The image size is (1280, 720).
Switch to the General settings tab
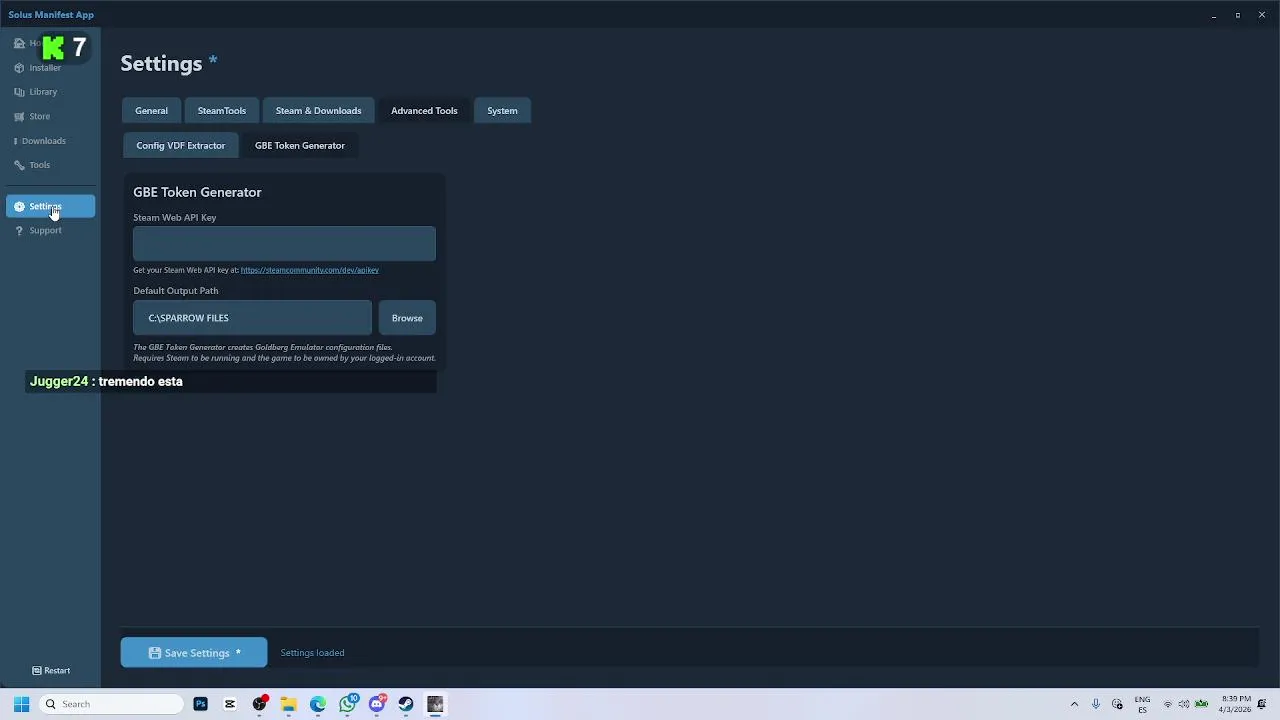coord(151,110)
